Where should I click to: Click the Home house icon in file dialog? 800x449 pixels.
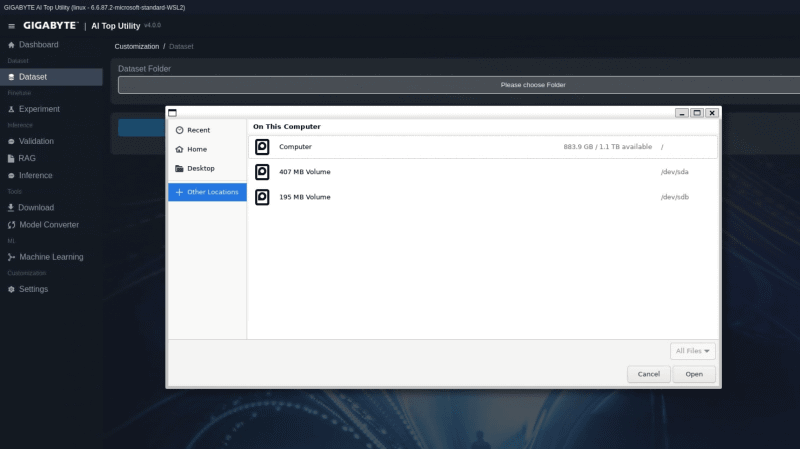pos(179,149)
